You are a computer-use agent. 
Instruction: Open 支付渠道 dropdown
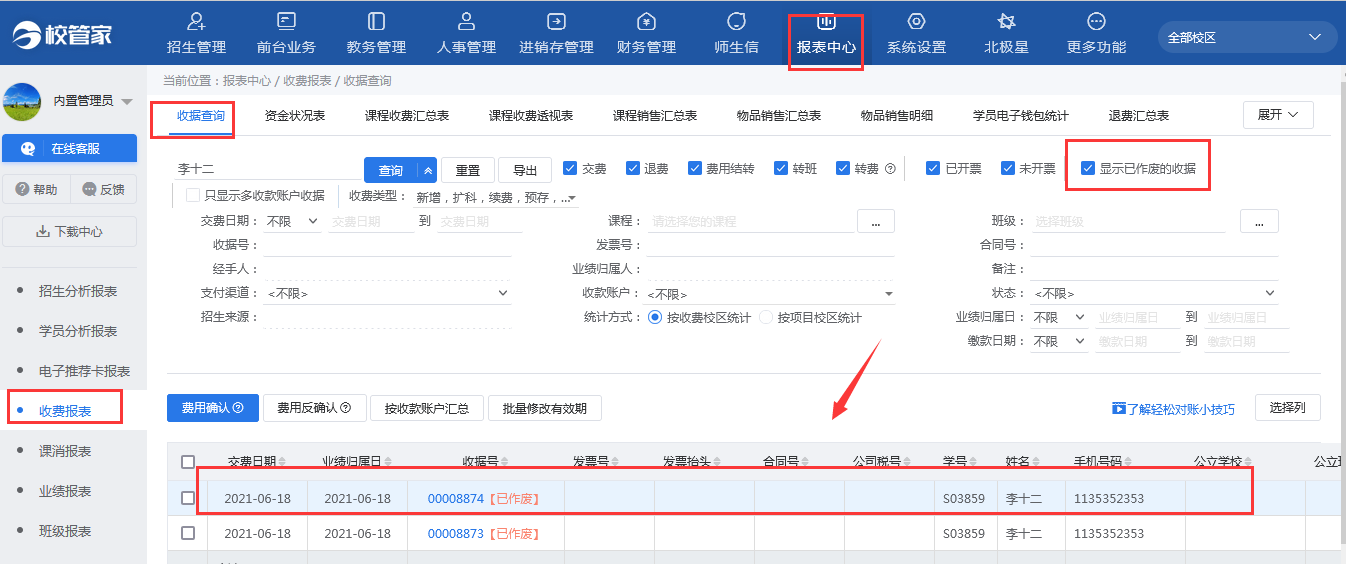(388, 293)
